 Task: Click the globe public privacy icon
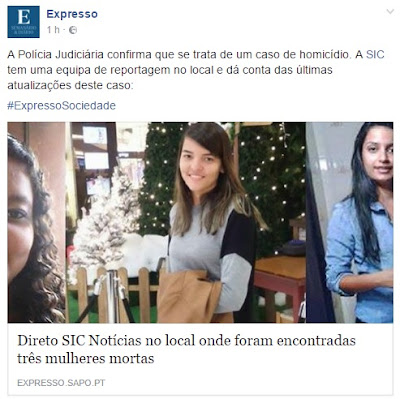click(x=73, y=30)
